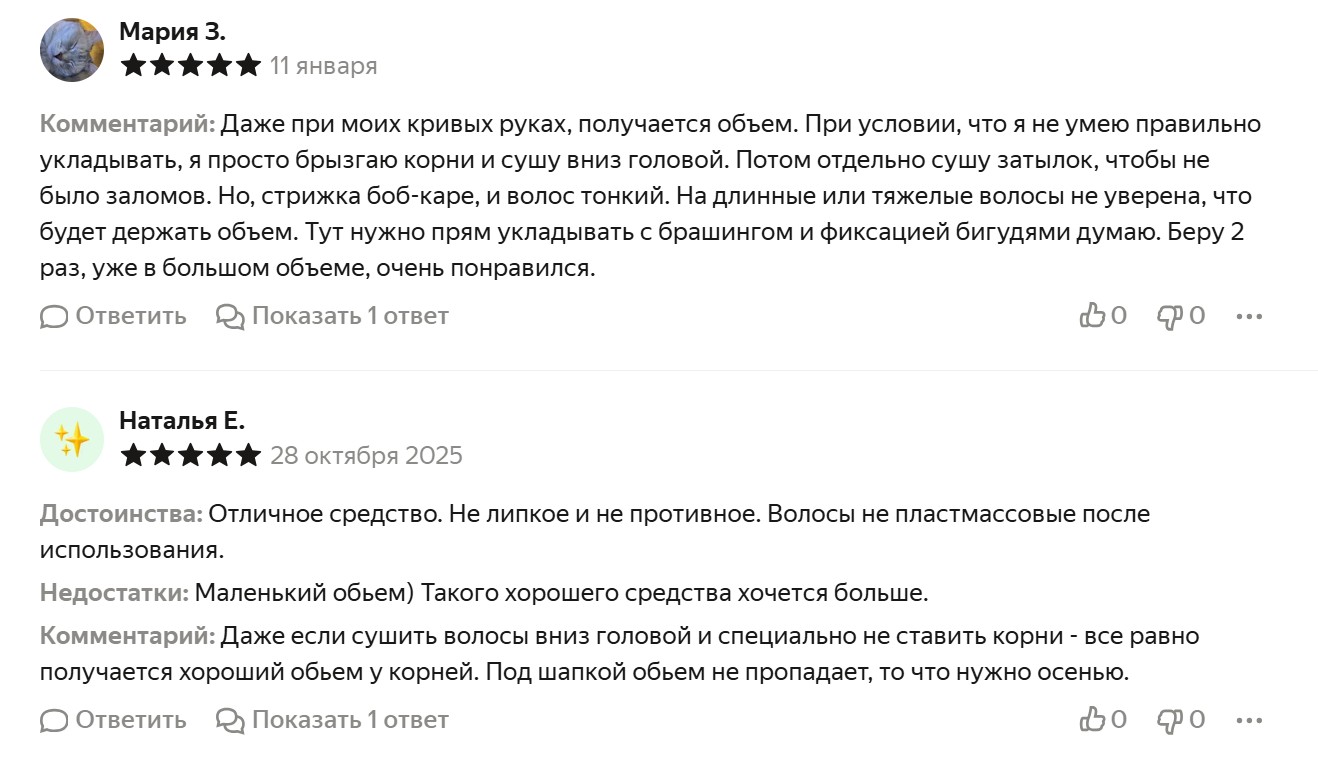Dislike Мария З.'s review with thumbs down

click(1170, 316)
